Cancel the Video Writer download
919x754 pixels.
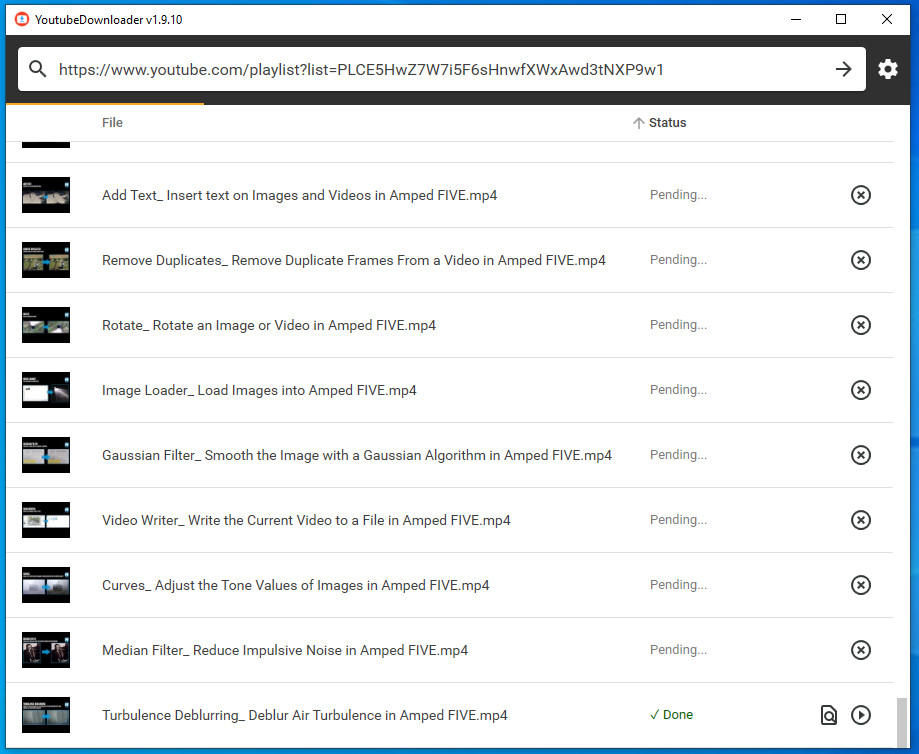pyautogui.click(x=860, y=520)
